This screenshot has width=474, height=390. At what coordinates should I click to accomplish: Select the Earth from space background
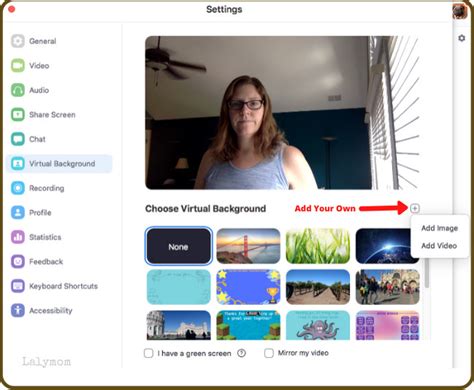(x=383, y=246)
